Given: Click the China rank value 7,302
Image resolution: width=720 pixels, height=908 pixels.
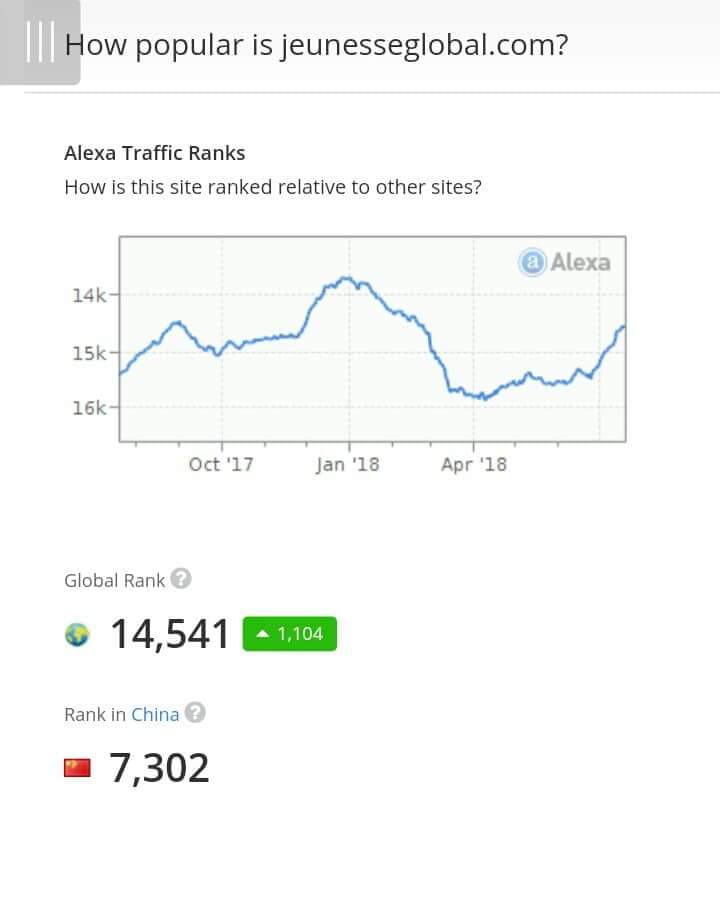Looking at the screenshot, I should 160,768.
